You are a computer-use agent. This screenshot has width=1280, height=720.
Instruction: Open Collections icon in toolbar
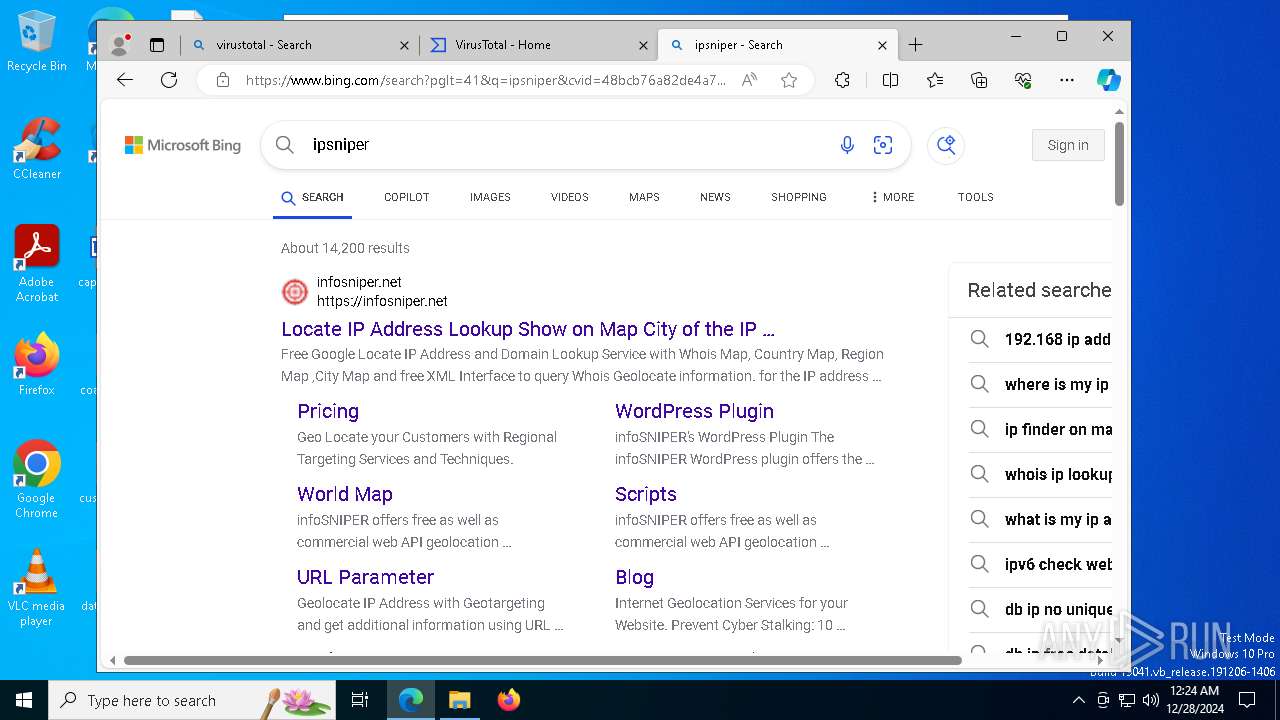pos(979,80)
